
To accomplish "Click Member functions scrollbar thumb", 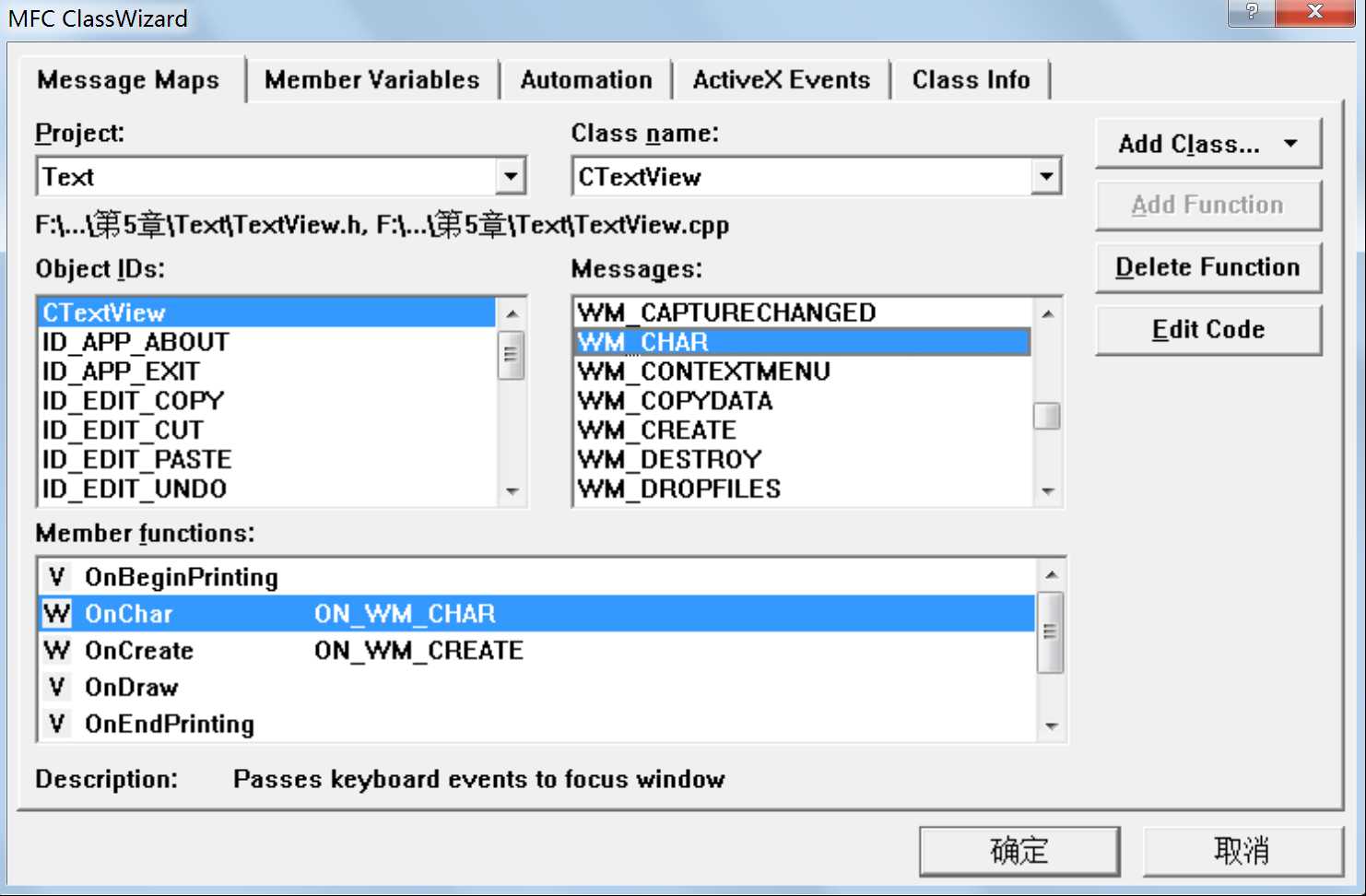I will [1051, 632].
